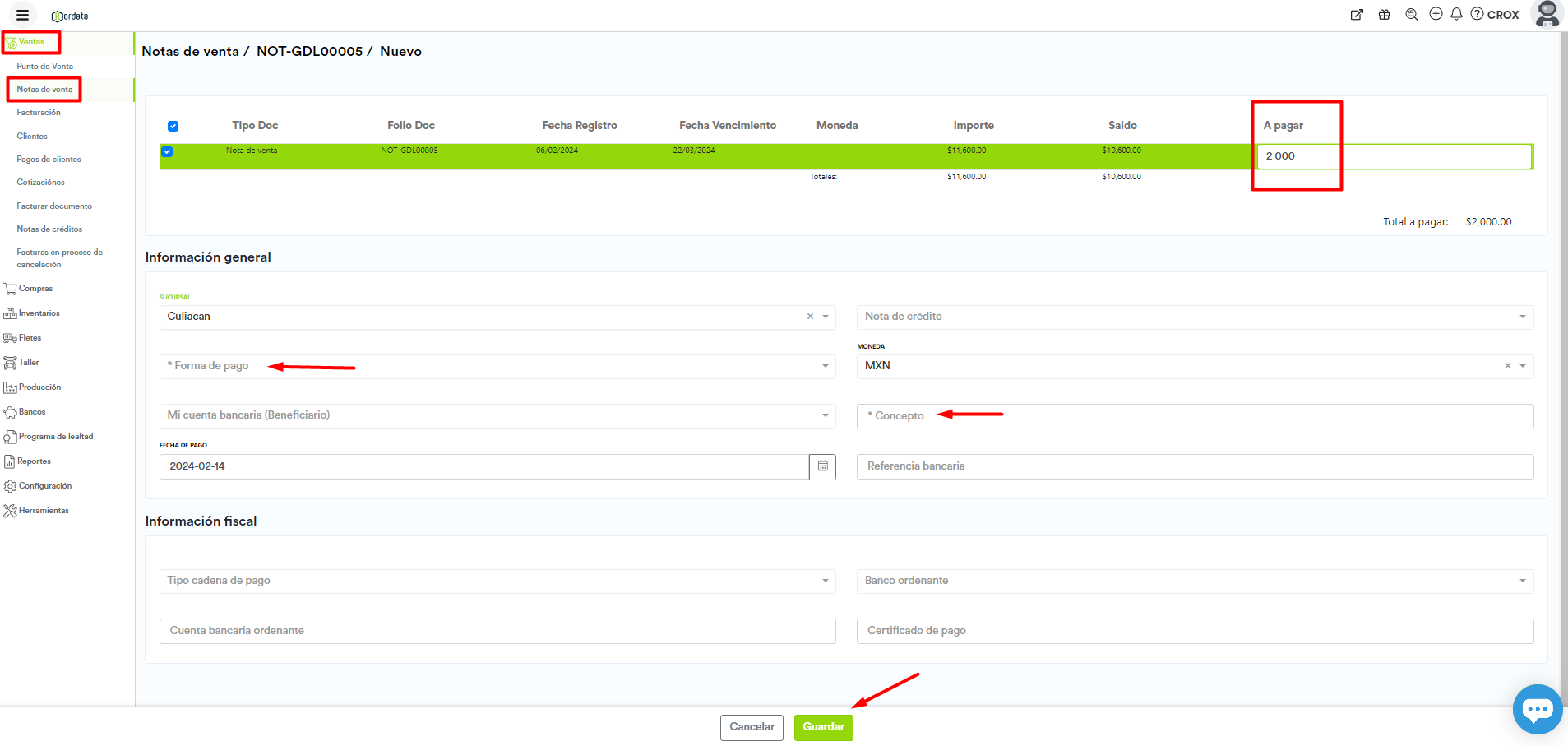Click the user avatar icon
The height and width of the screenshot is (746, 1568).
[x=1547, y=14]
